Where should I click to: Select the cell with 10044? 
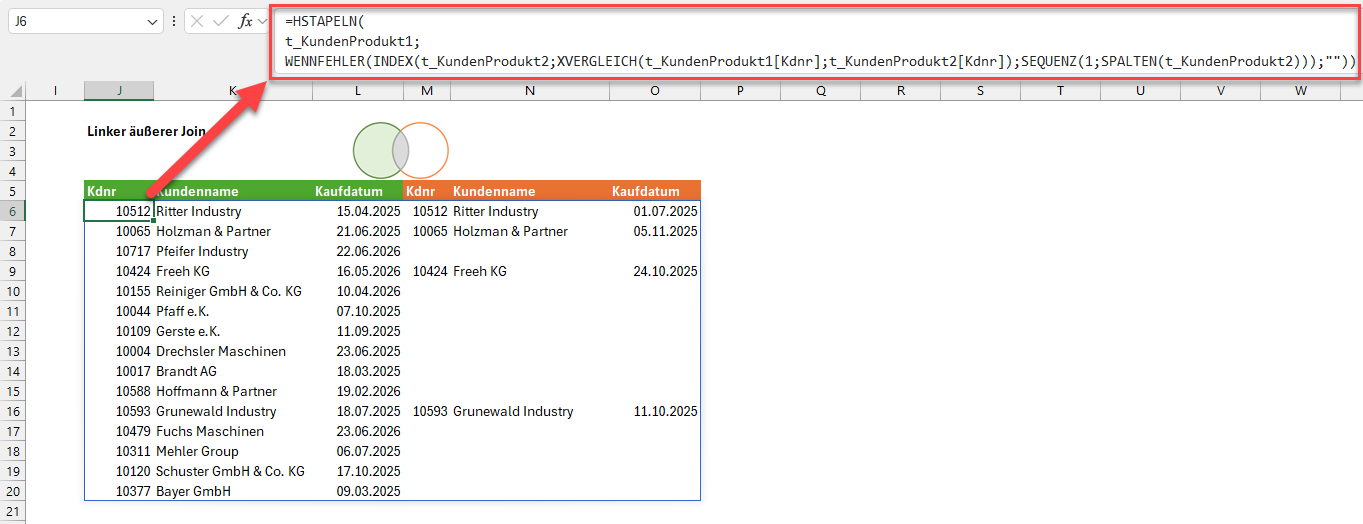coord(119,311)
